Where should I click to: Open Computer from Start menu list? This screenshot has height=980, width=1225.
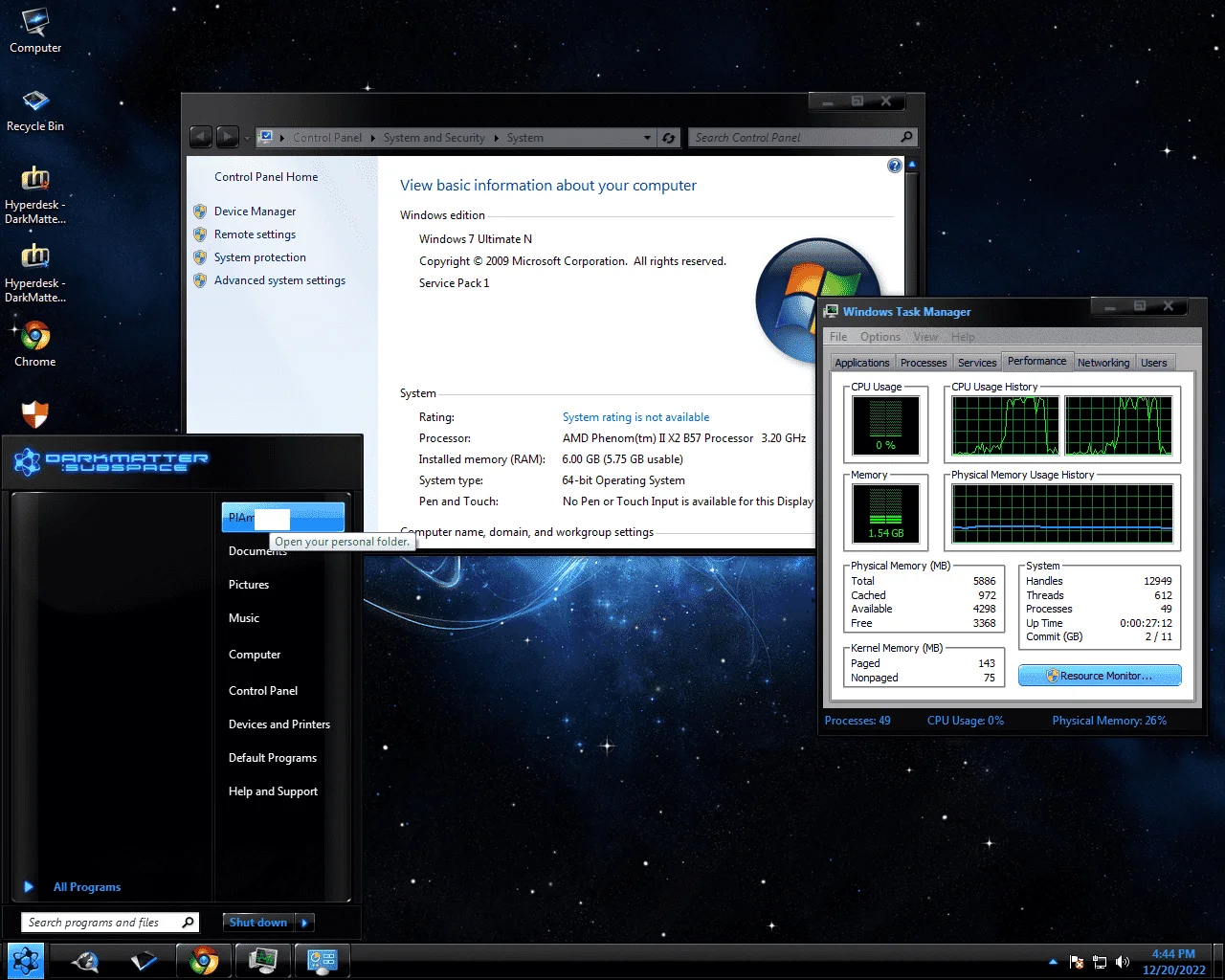255,655
